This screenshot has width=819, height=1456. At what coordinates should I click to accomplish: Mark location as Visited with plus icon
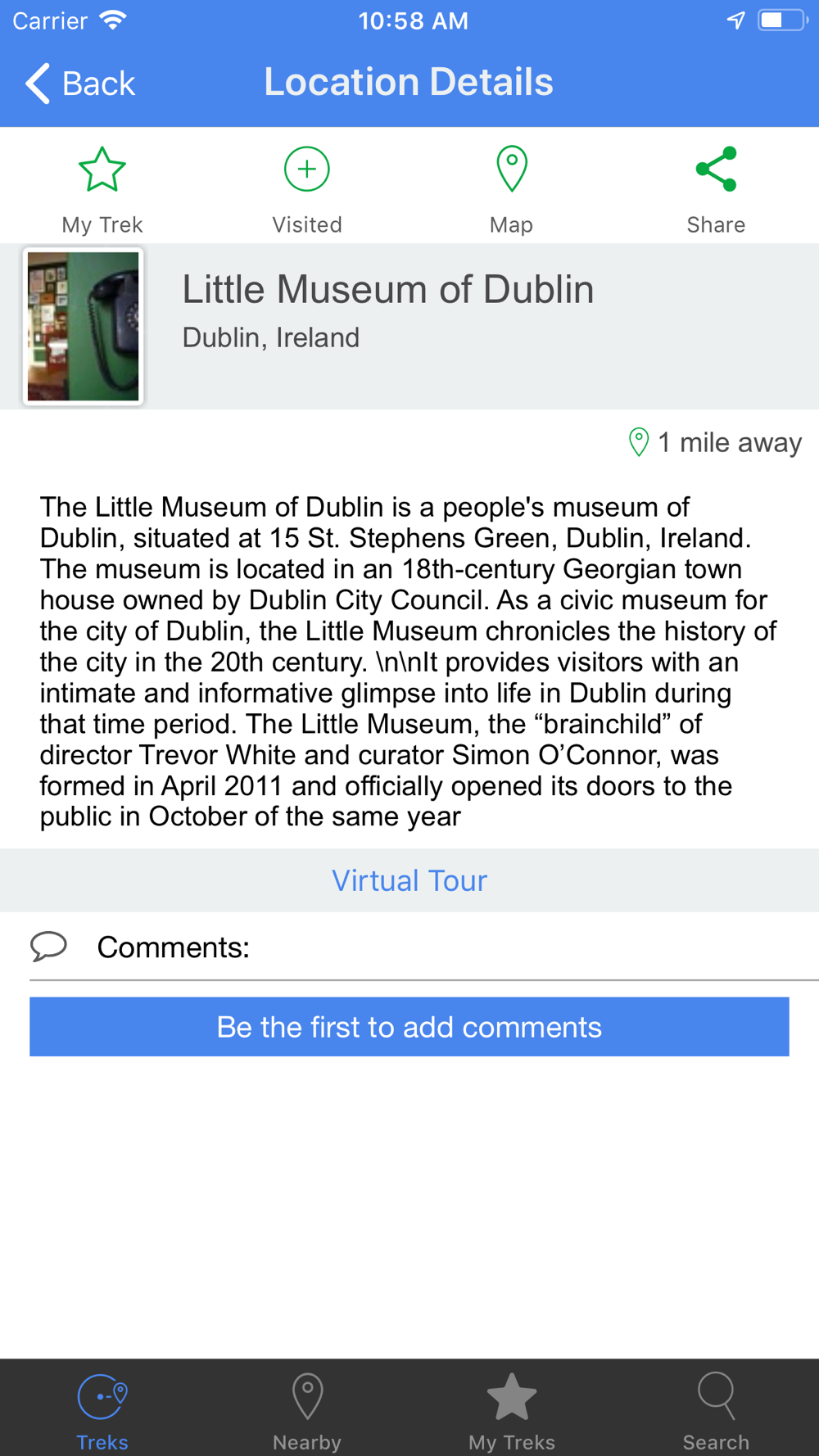coord(307,170)
